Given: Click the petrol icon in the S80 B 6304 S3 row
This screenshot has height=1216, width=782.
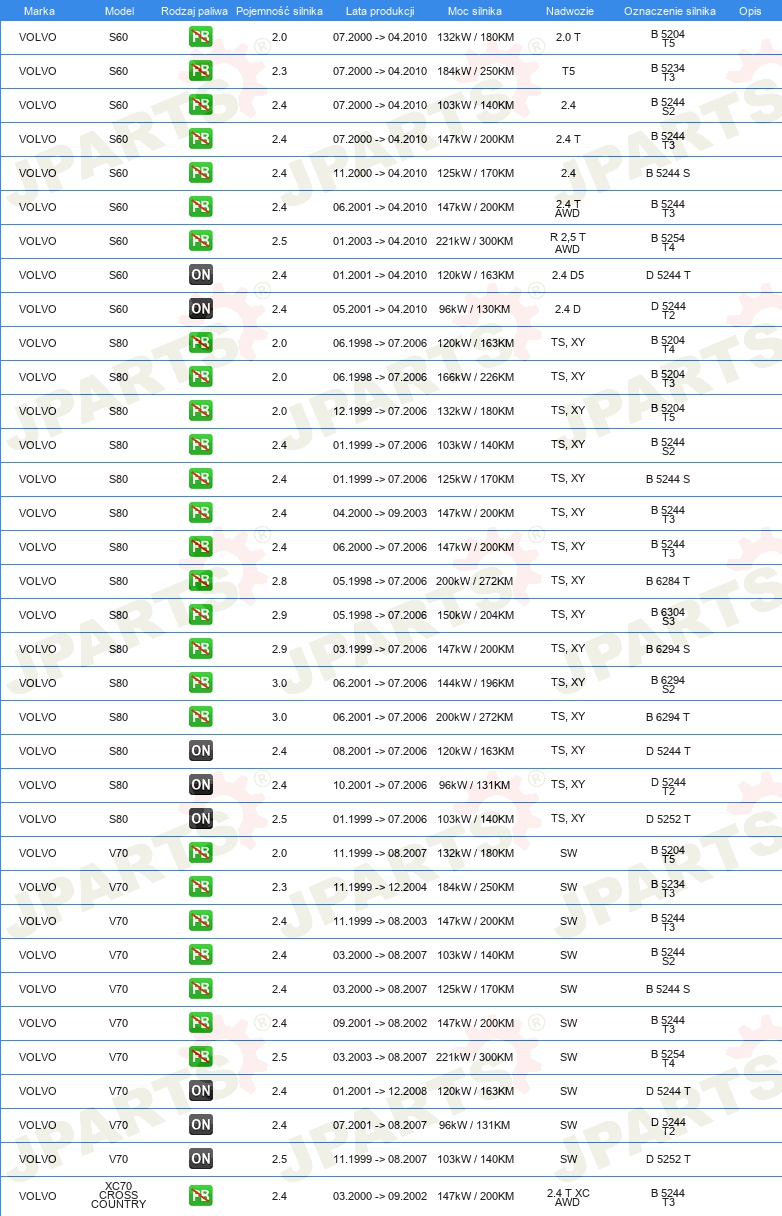Looking at the screenshot, I should pos(201,615).
